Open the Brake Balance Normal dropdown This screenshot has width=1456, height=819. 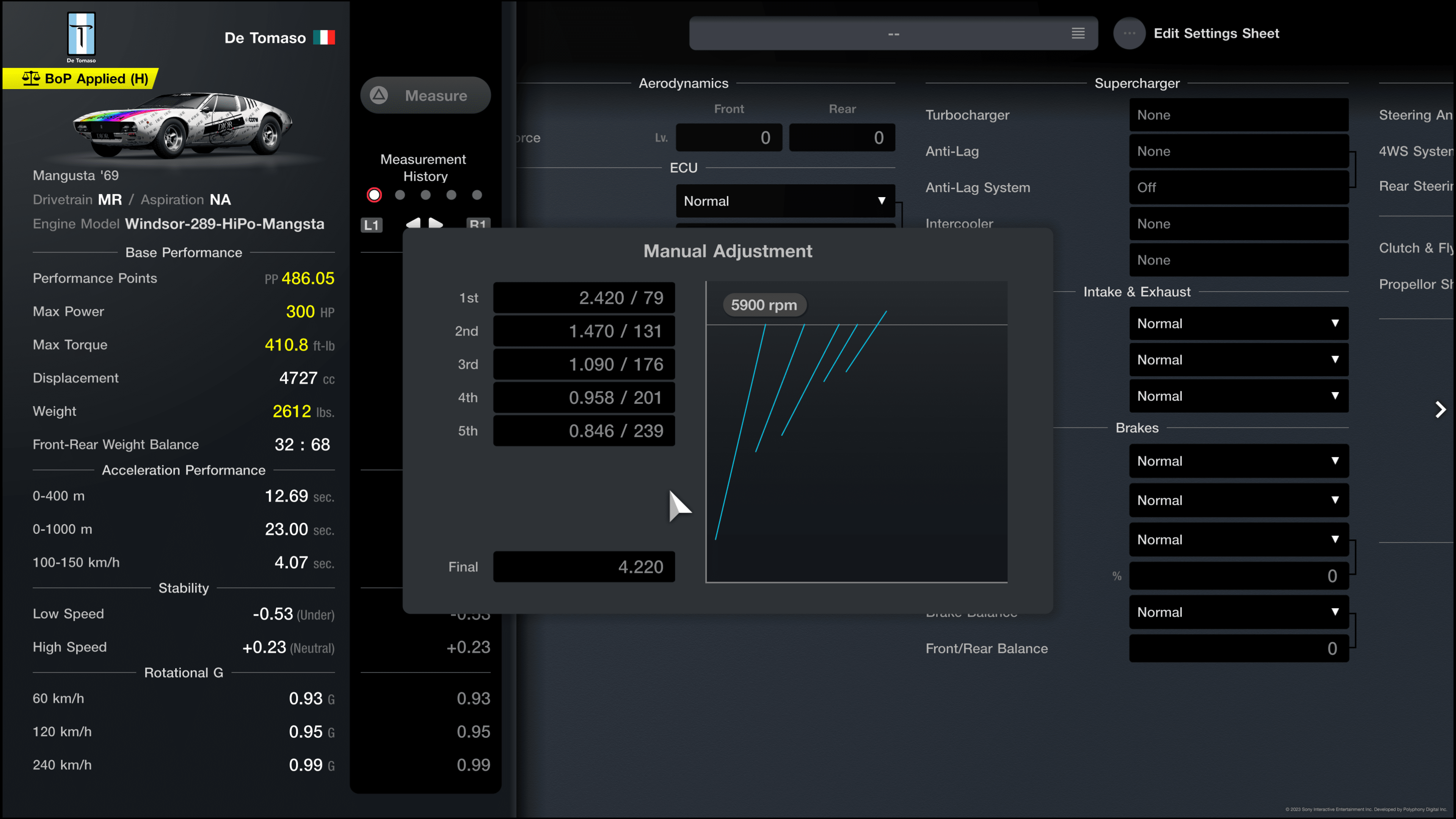1239,612
